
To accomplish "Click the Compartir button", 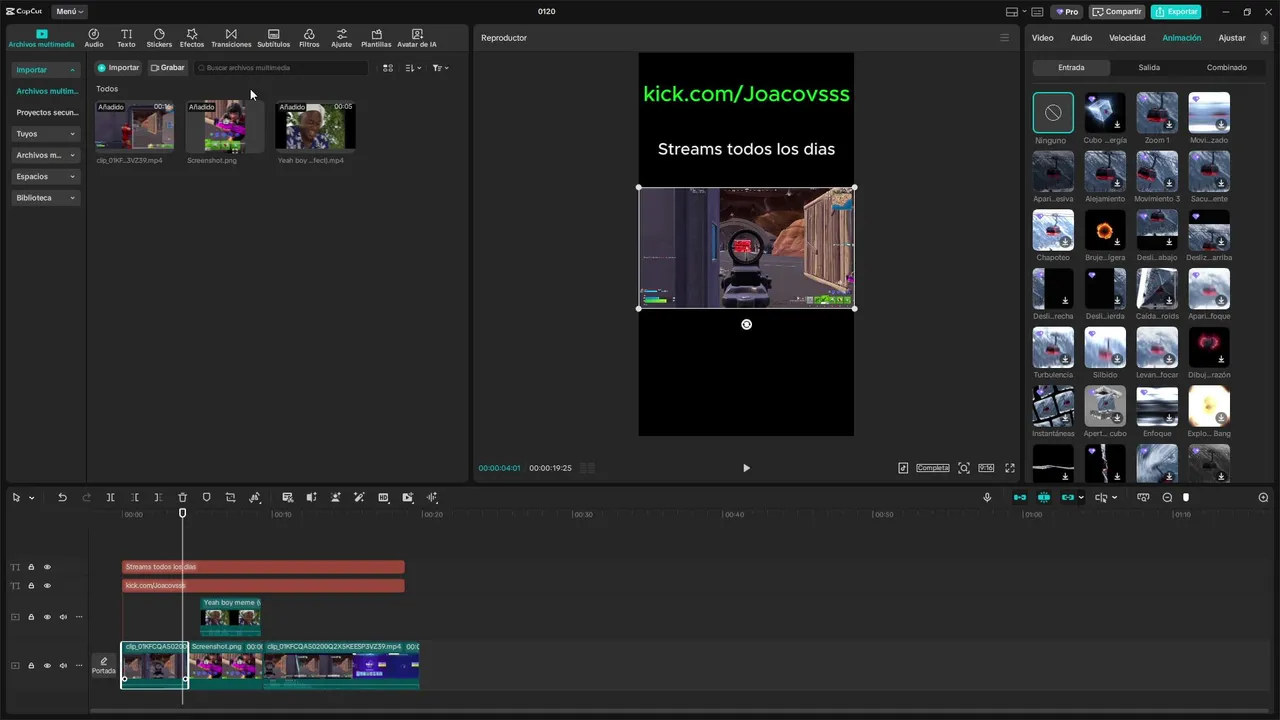I will click(1117, 12).
